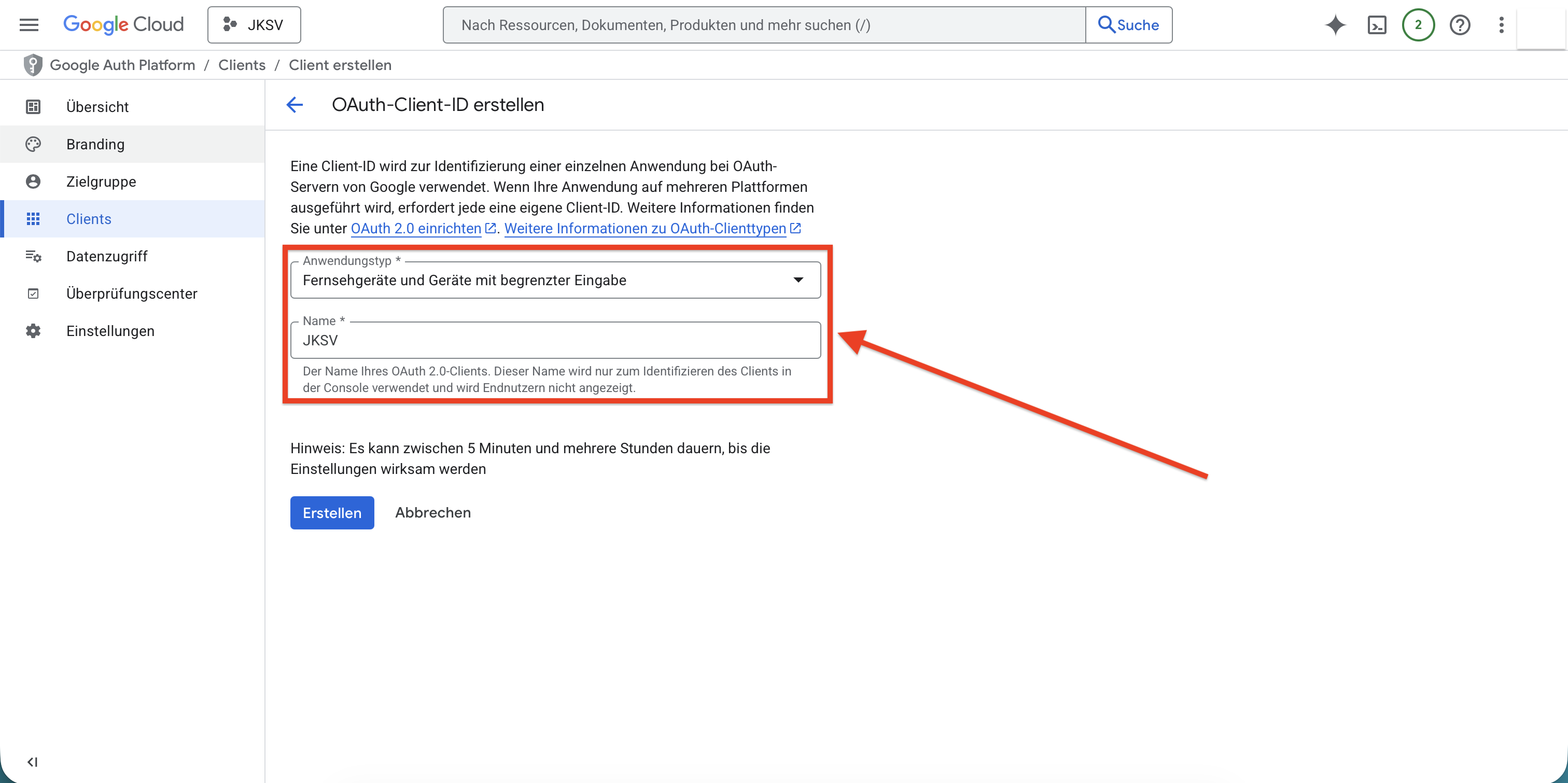Viewport: 1568px width, 783px height.
Task: Click the Clients breadcrumb link
Action: (x=242, y=65)
